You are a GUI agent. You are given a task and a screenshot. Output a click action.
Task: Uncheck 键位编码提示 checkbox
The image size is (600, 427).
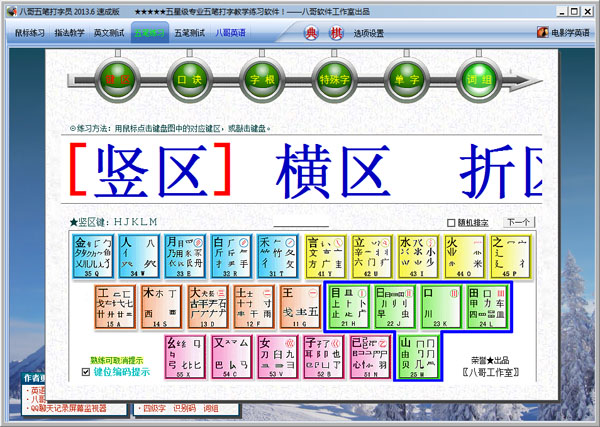coord(86,372)
